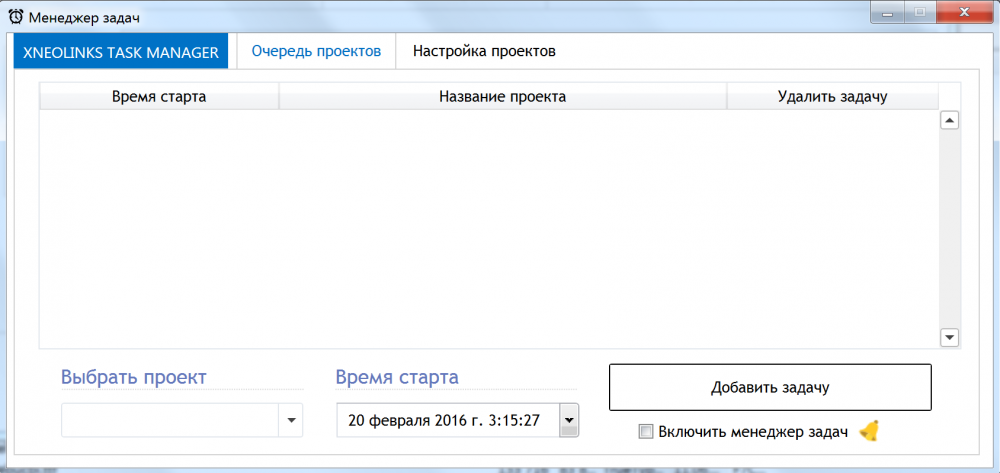Click the date field showing 20 февраля 2016
Screen dimensions: 1000x473
(448, 420)
